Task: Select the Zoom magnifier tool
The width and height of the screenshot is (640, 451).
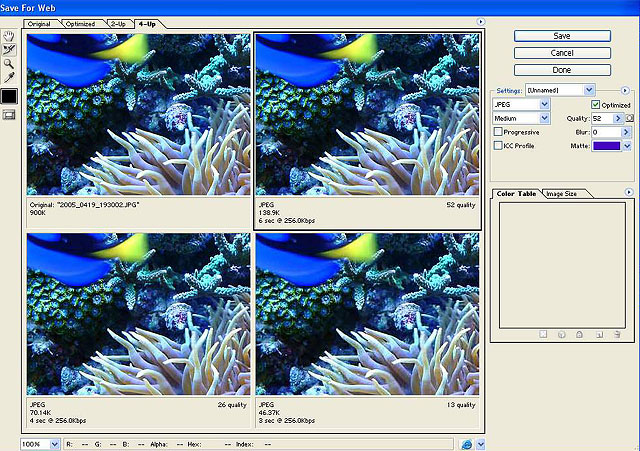Action: point(9,61)
